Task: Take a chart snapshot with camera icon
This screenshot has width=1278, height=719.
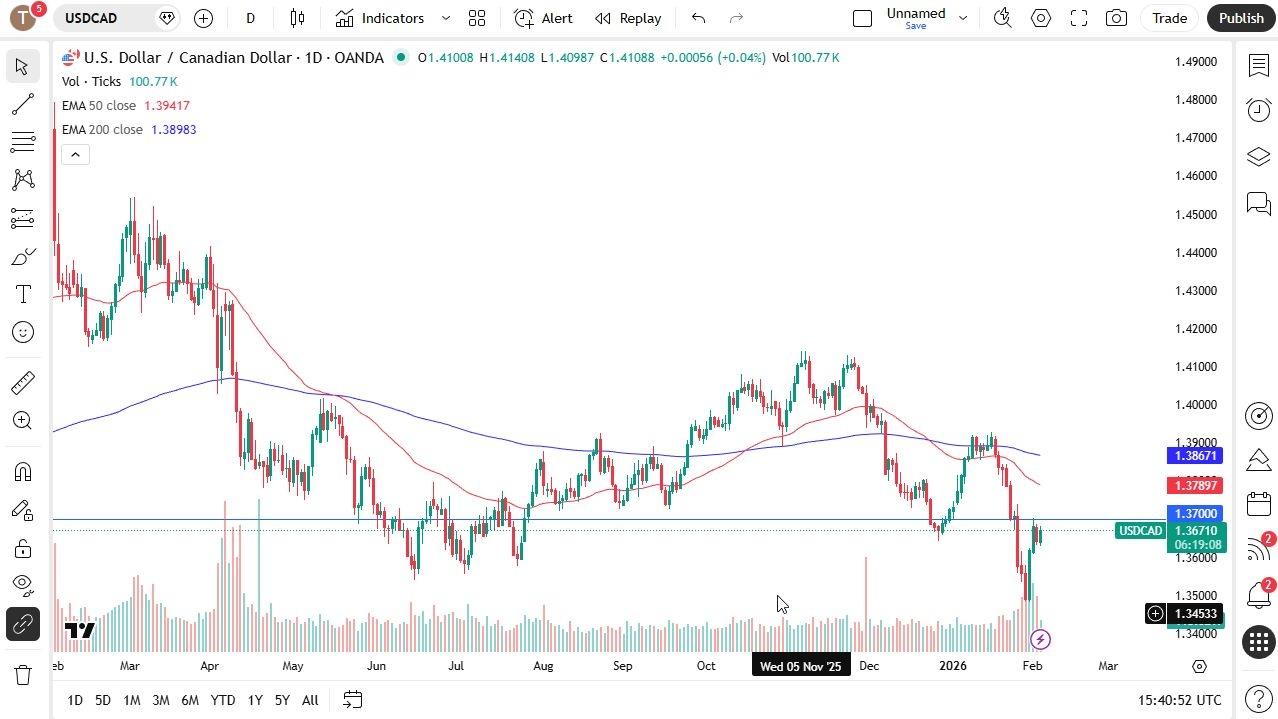Action: pos(1116,18)
